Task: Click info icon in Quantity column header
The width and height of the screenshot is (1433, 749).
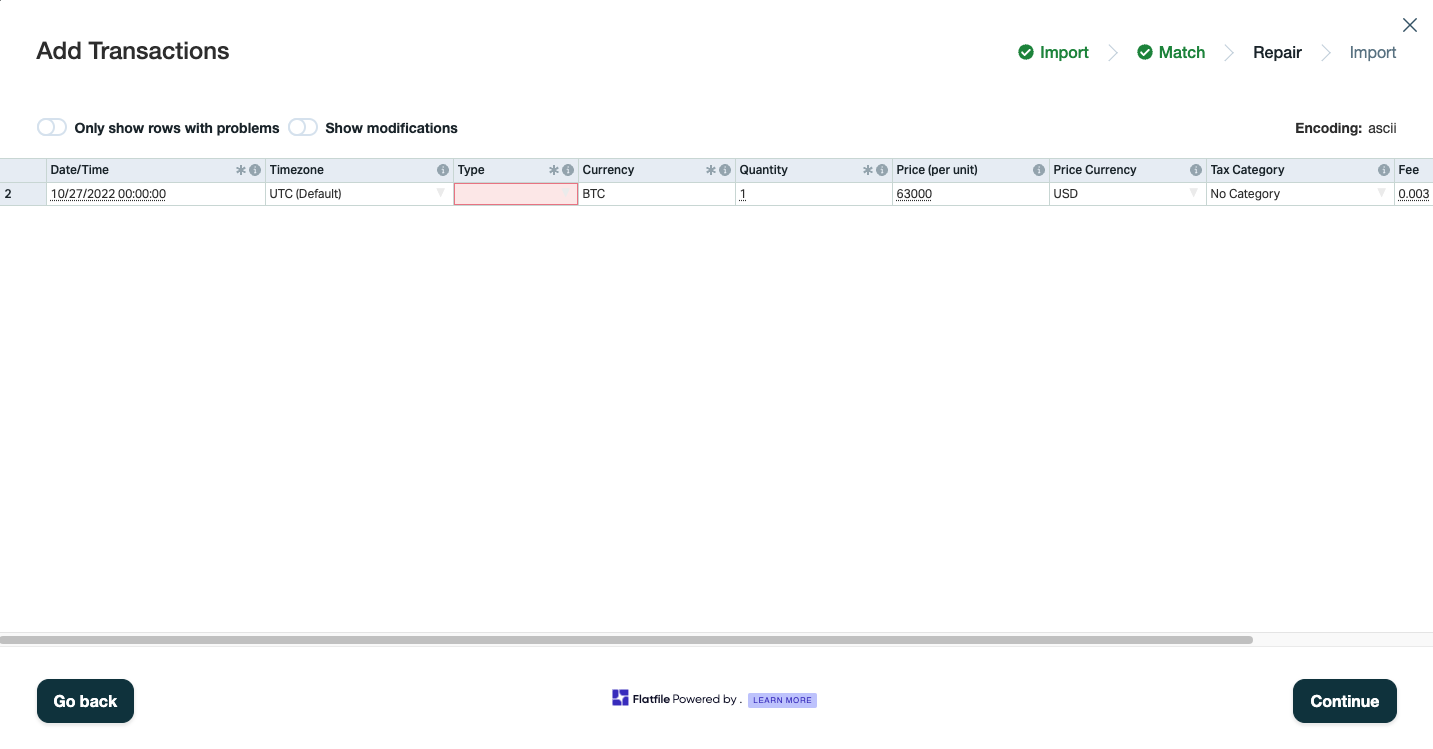Action: click(882, 170)
